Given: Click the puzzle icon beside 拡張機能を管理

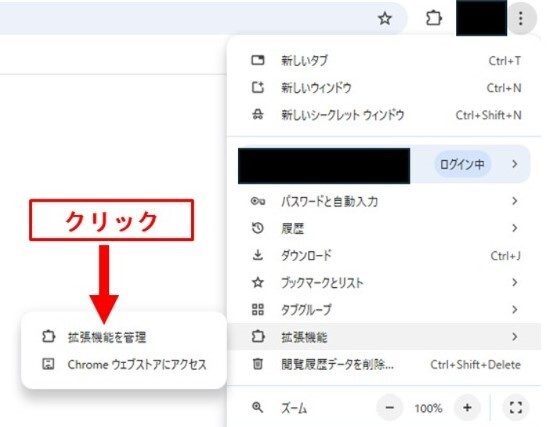Looking at the screenshot, I should pyautogui.click(x=48, y=336).
